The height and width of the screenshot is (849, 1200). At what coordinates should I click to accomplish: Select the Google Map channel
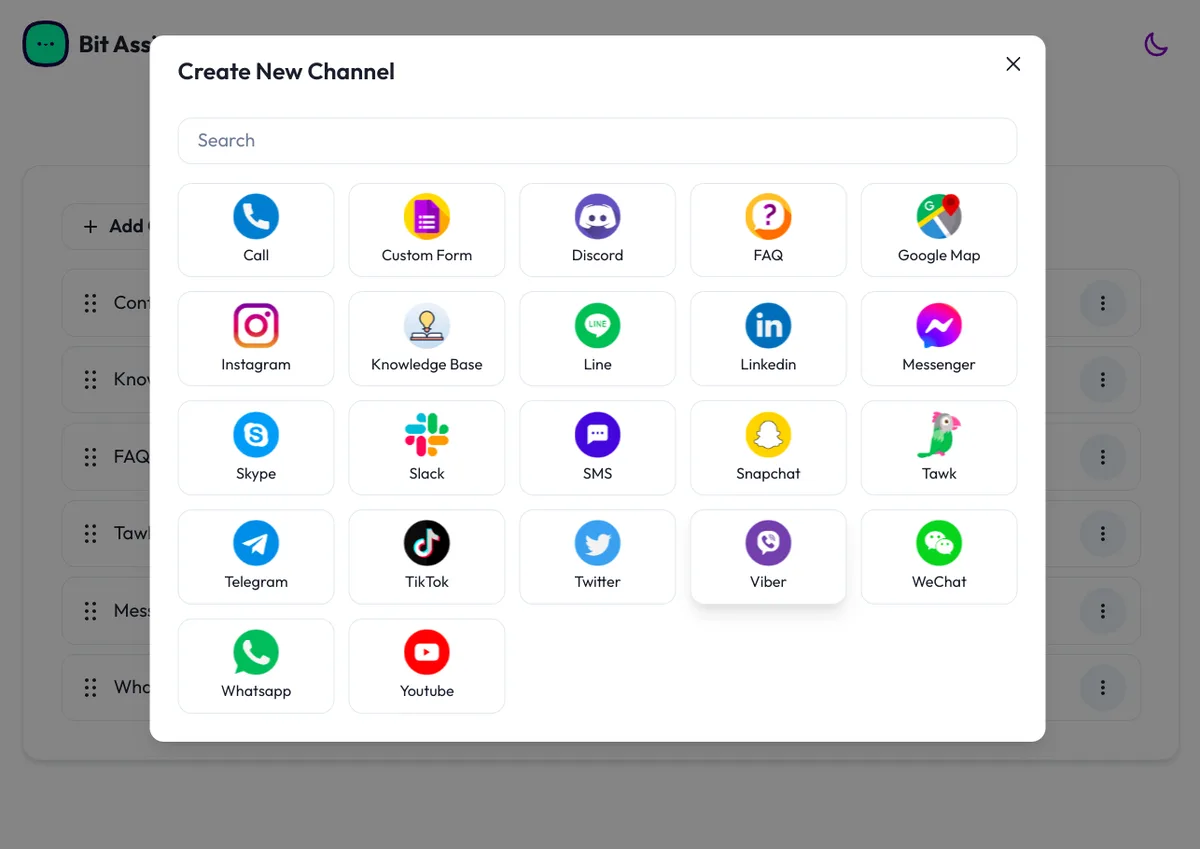(x=939, y=230)
